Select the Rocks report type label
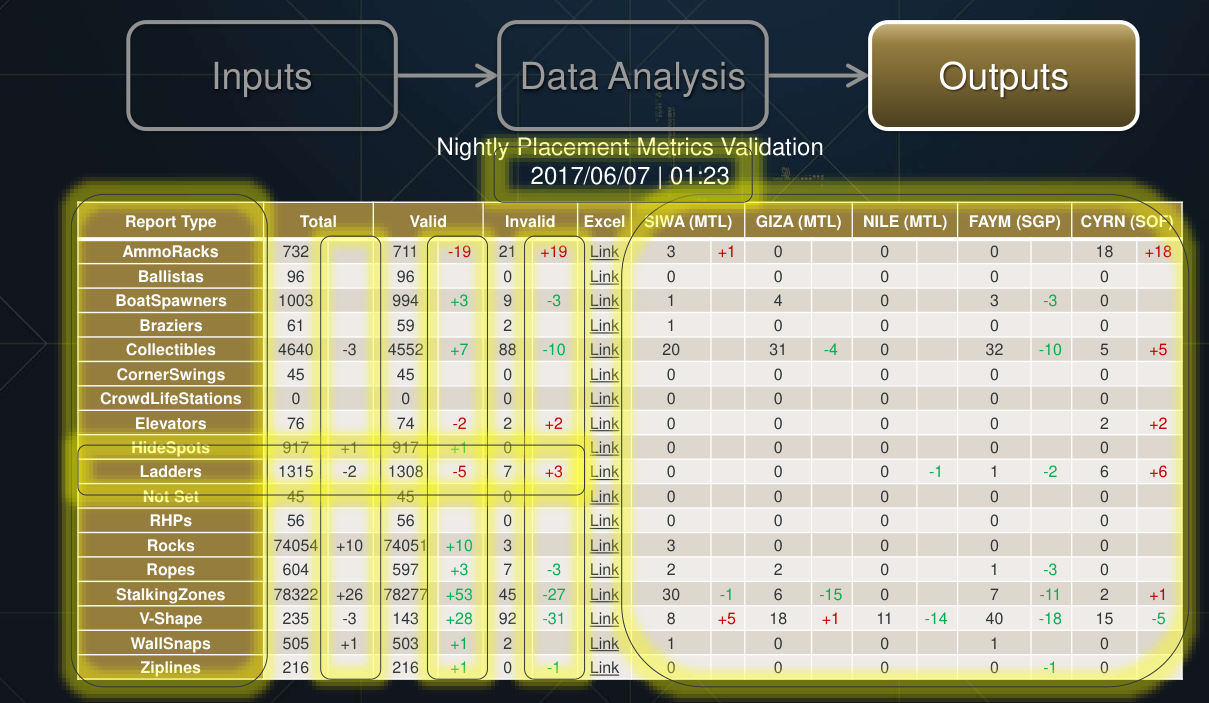1209x703 pixels. [x=171, y=546]
